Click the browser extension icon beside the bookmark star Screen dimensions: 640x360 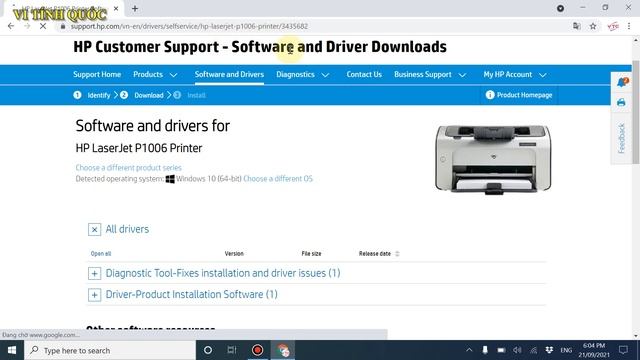coord(613,26)
